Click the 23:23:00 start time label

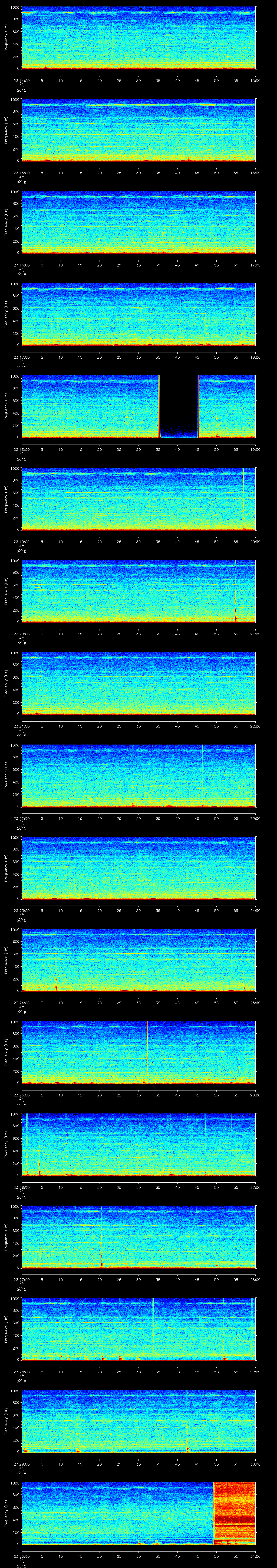click(x=21, y=910)
